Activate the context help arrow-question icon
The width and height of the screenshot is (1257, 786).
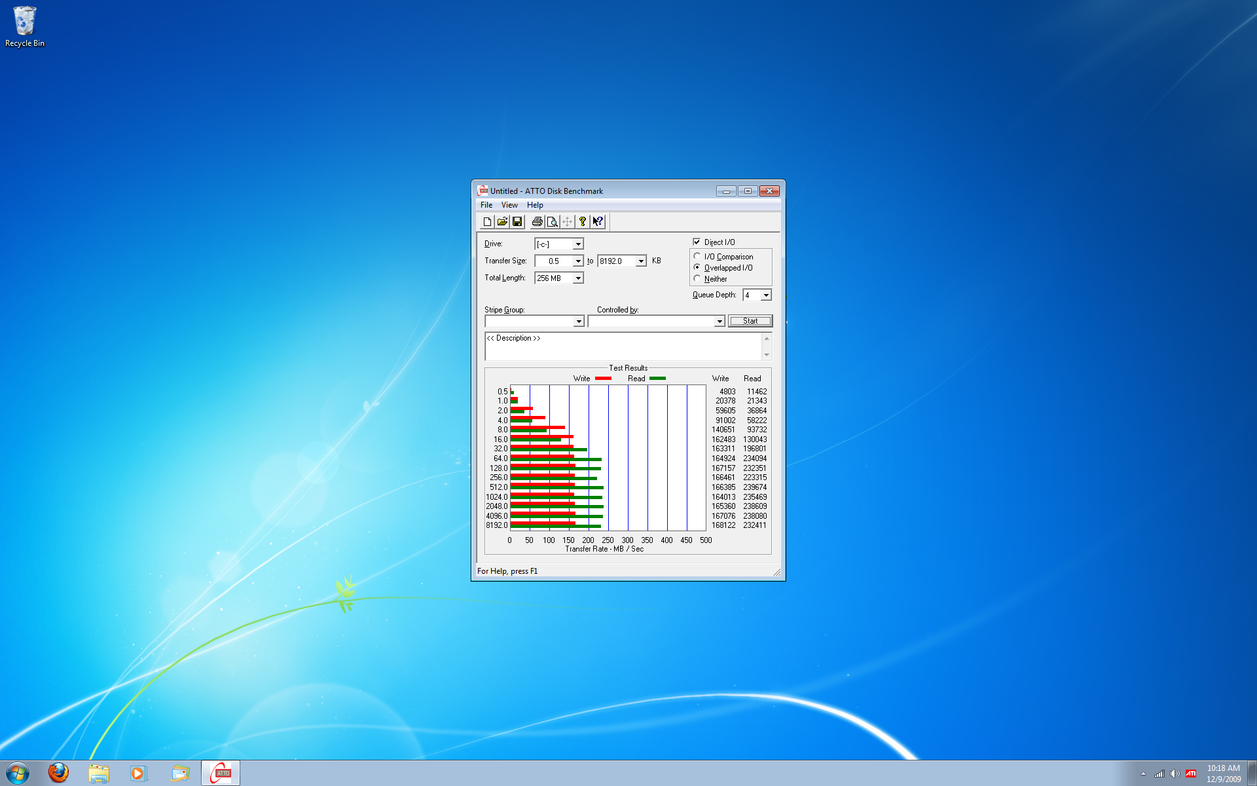(x=598, y=222)
